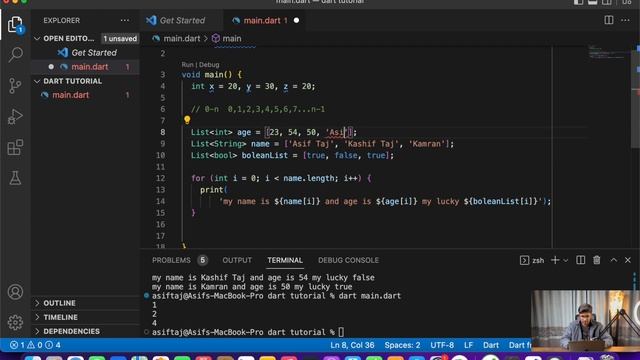
Task: Click Spaces: 2 indentation setting
Action: 402,345
